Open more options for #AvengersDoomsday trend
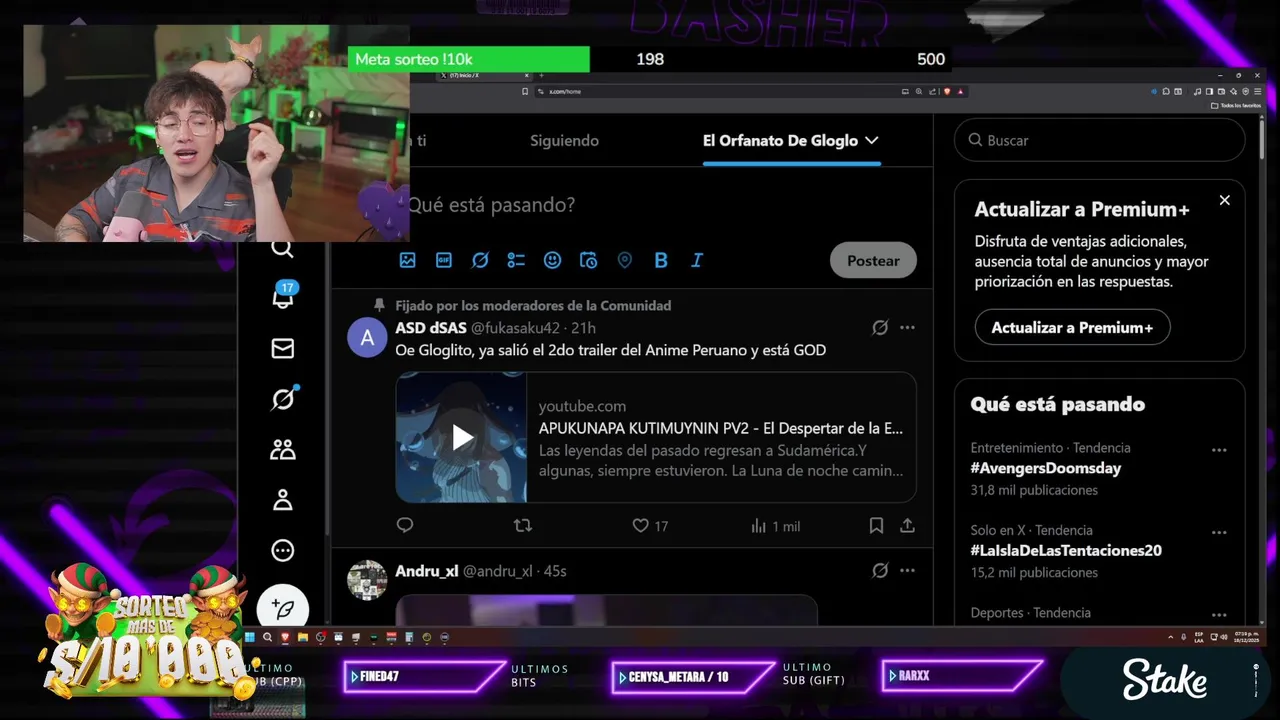This screenshot has width=1280, height=720. click(1219, 450)
